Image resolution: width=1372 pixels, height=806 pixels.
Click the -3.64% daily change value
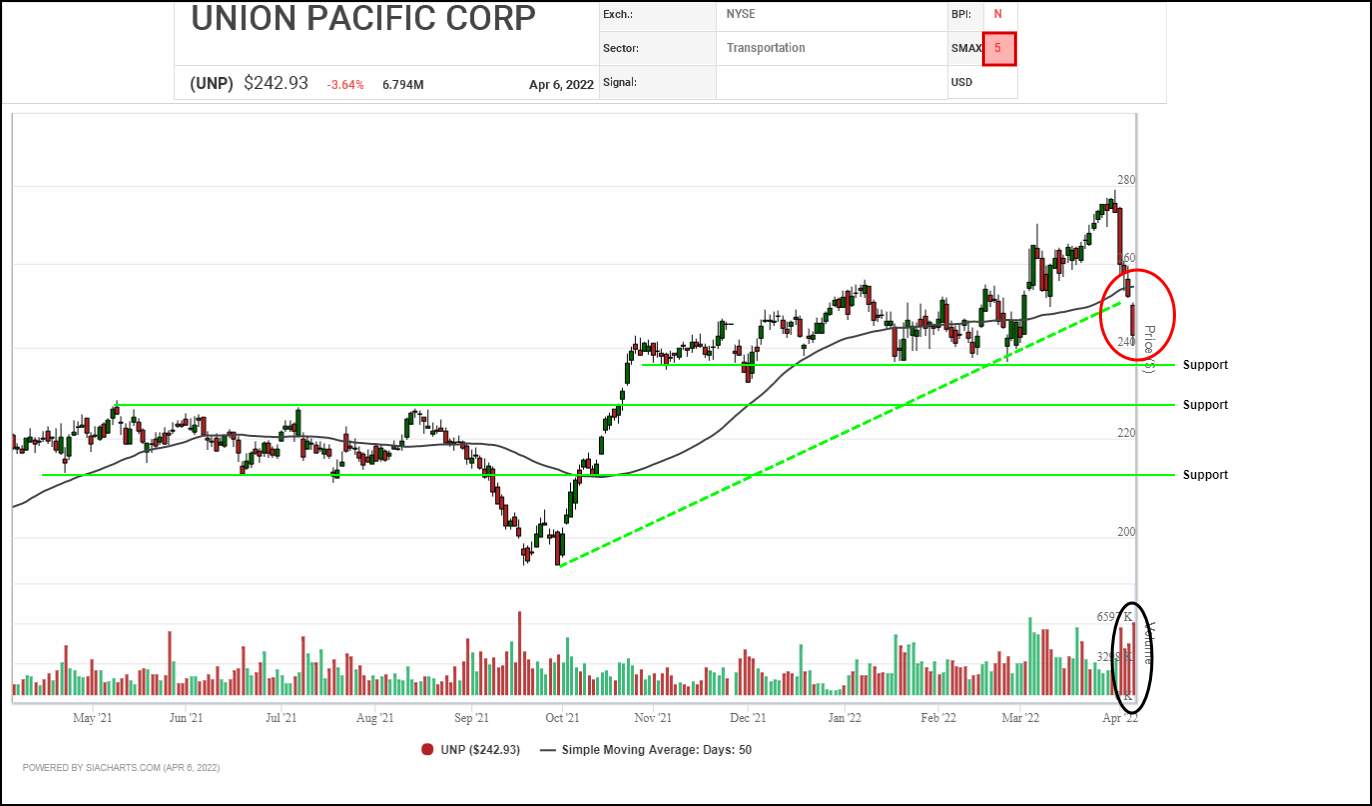[x=345, y=85]
